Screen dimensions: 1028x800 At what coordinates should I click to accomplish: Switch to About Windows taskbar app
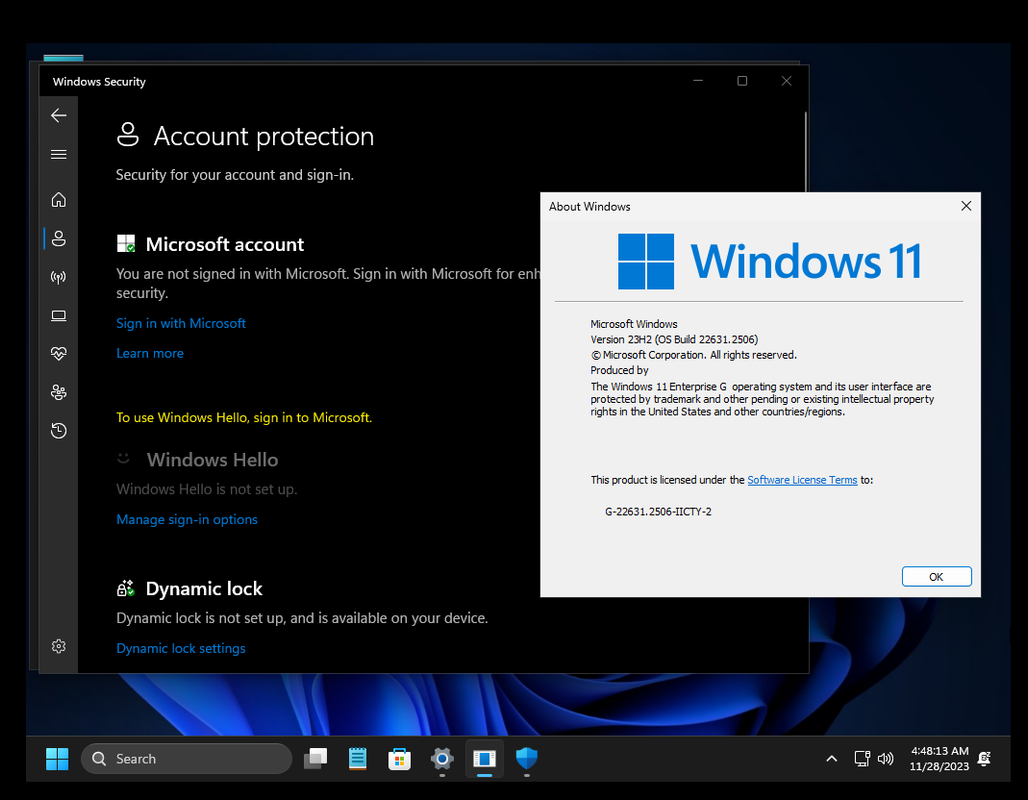click(x=484, y=759)
